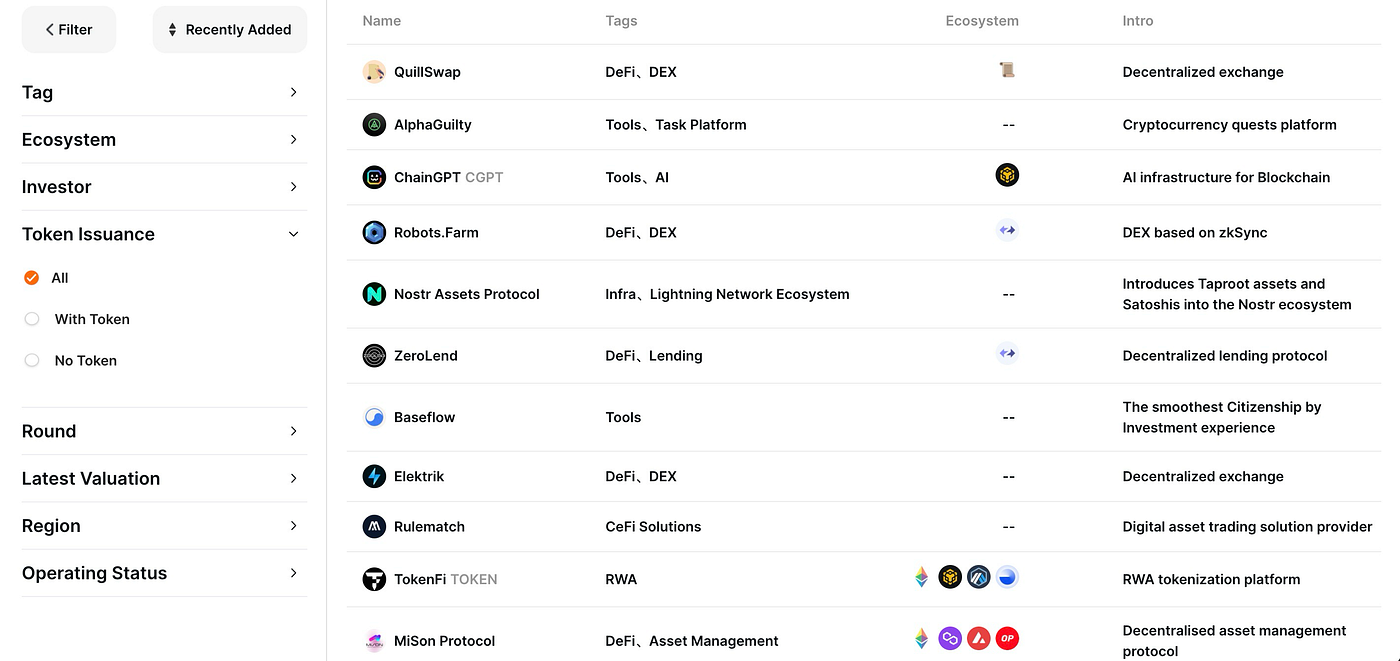Open the AlphaGuilty project link
Viewport: 1400px width, 661px height.
point(433,125)
